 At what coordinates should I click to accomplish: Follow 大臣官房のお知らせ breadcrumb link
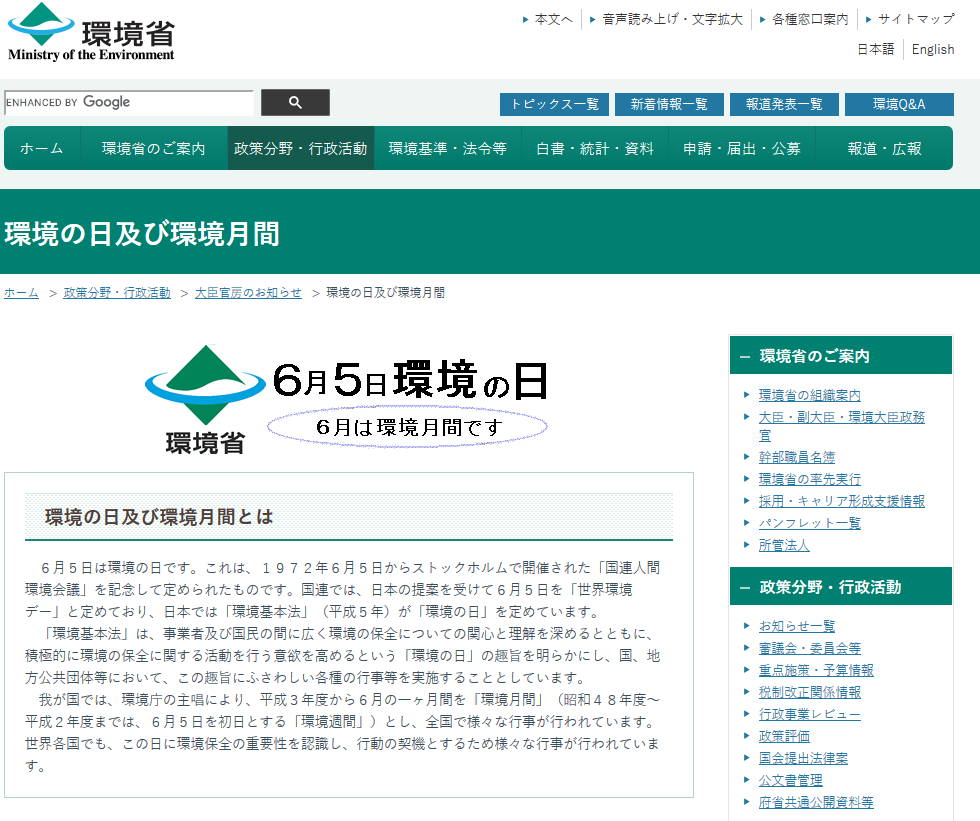tap(248, 293)
